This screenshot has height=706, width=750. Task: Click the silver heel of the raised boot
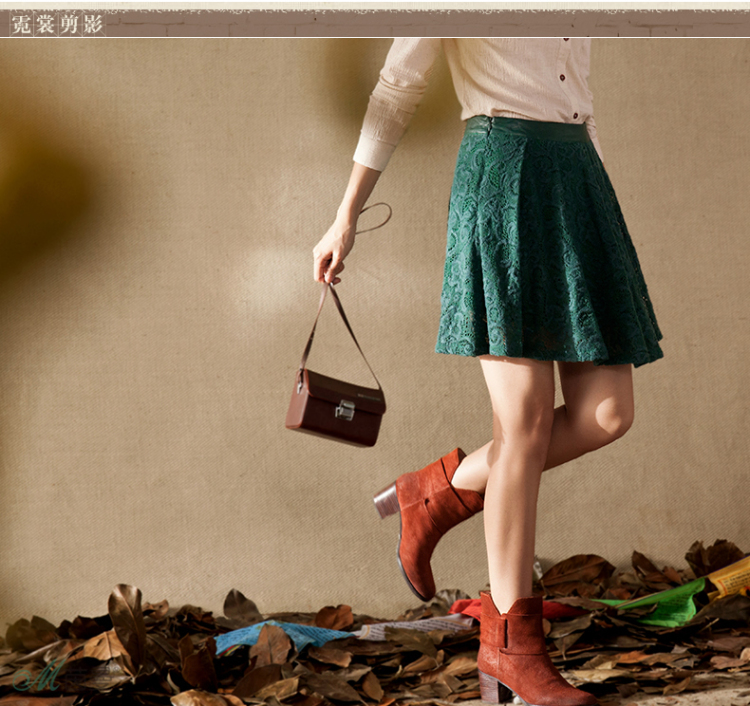pos(386,500)
